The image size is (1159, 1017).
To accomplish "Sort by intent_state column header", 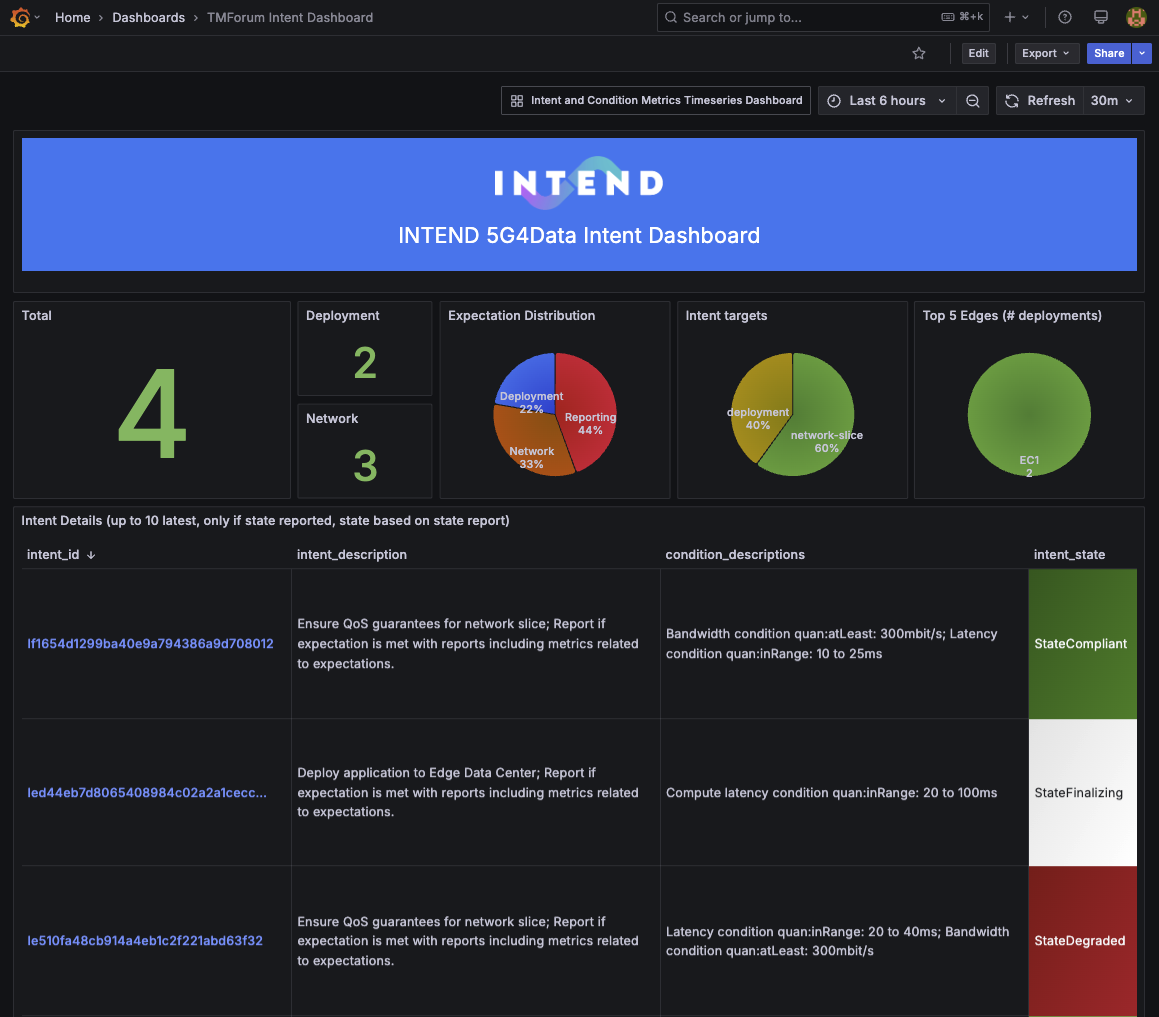I will pyautogui.click(x=1069, y=554).
